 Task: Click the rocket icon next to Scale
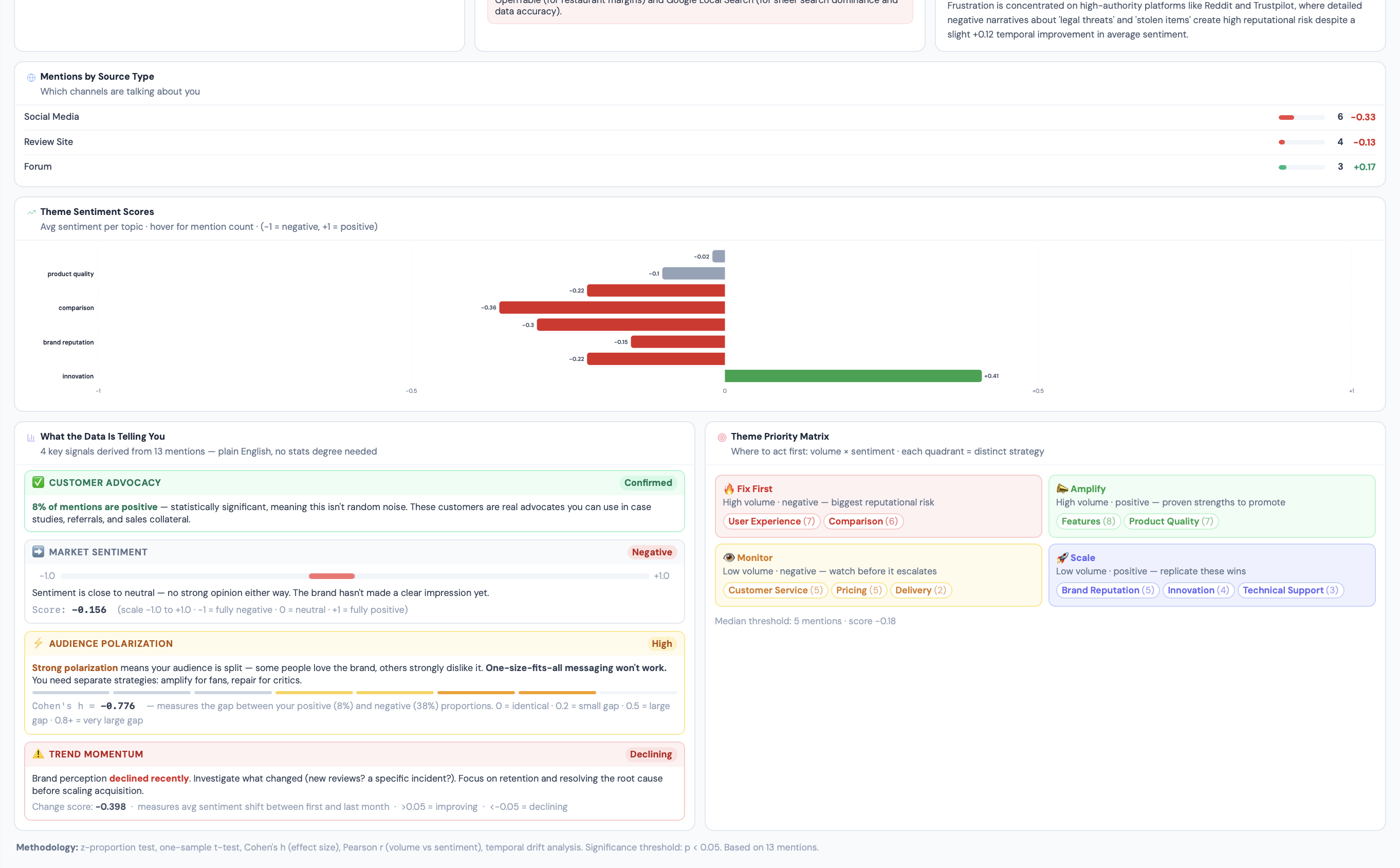click(x=1062, y=557)
